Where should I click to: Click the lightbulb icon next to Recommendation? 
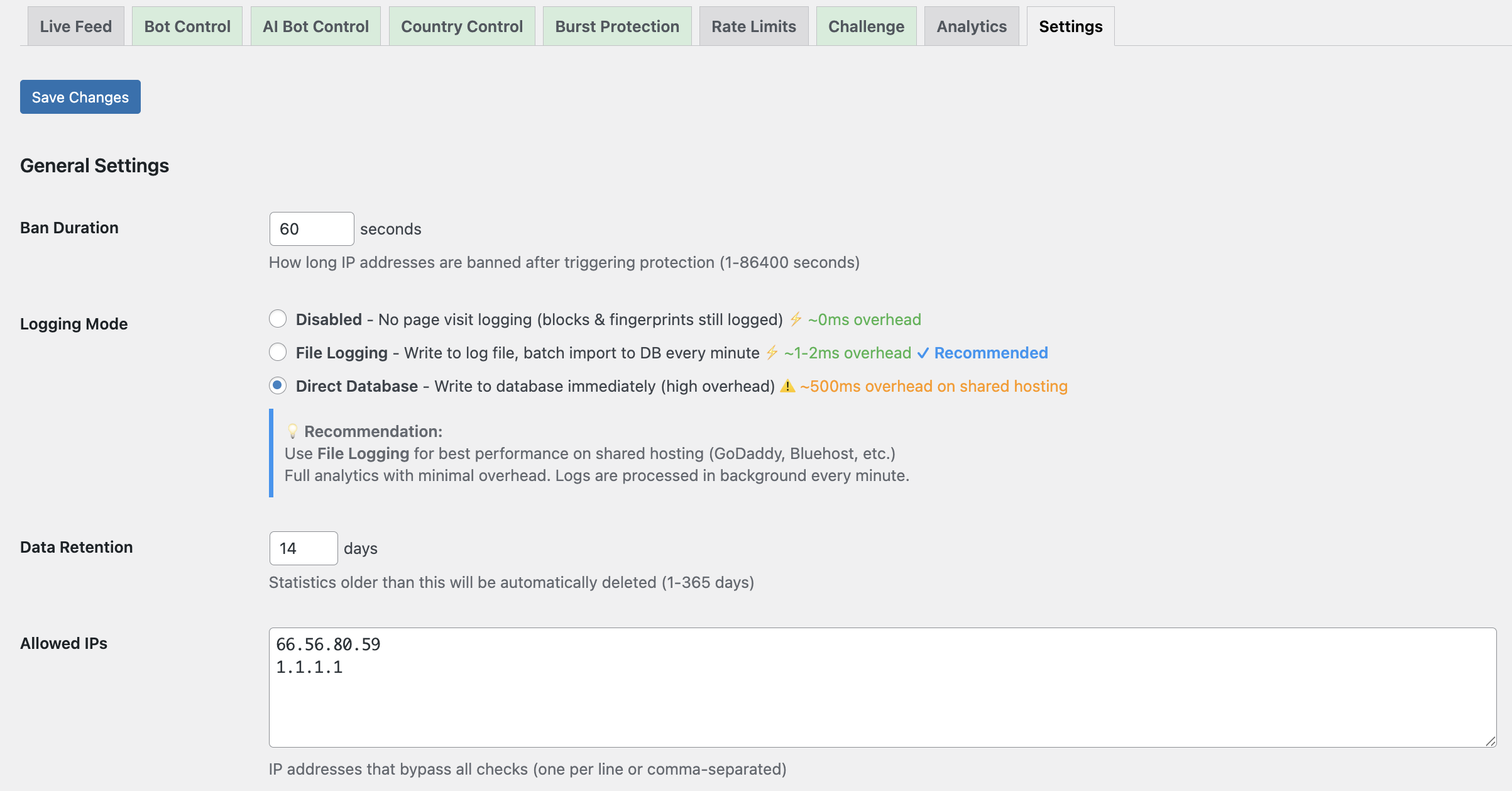(x=292, y=431)
